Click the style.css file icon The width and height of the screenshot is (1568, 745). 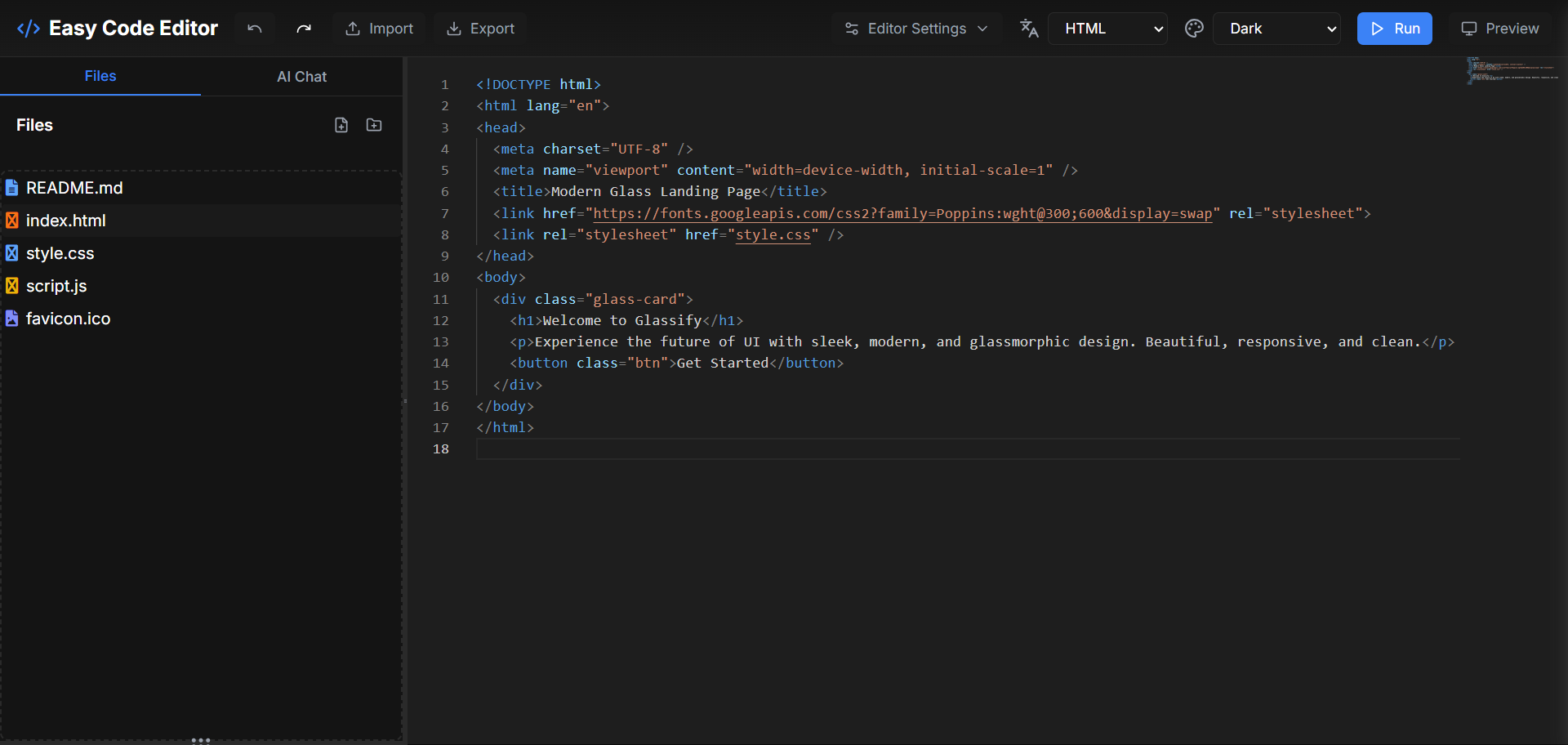point(11,253)
